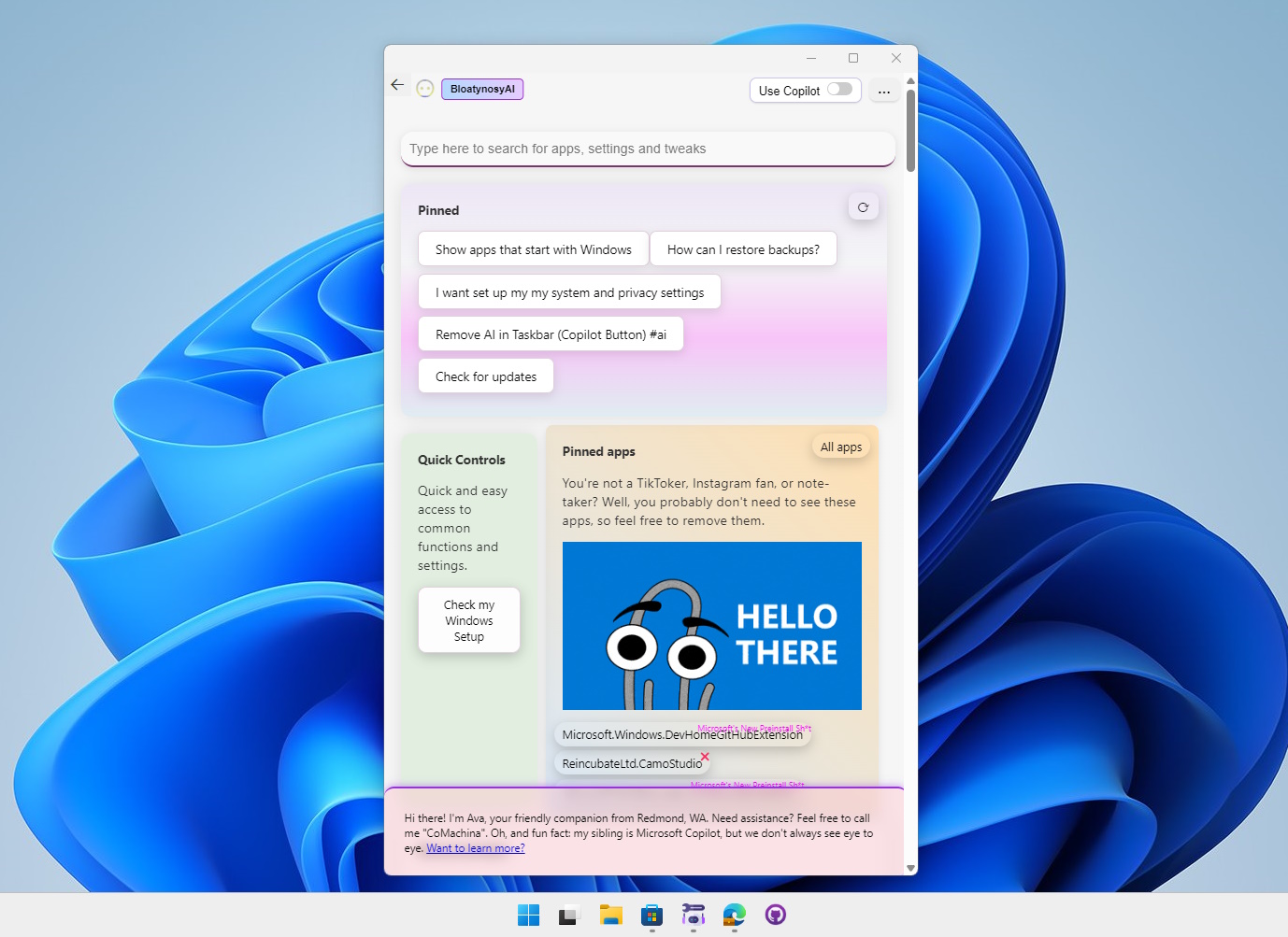The image size is (1288, 937).
Task: Click the Clippy 'HELLO THERE' image
Action: tap(712, 626)
